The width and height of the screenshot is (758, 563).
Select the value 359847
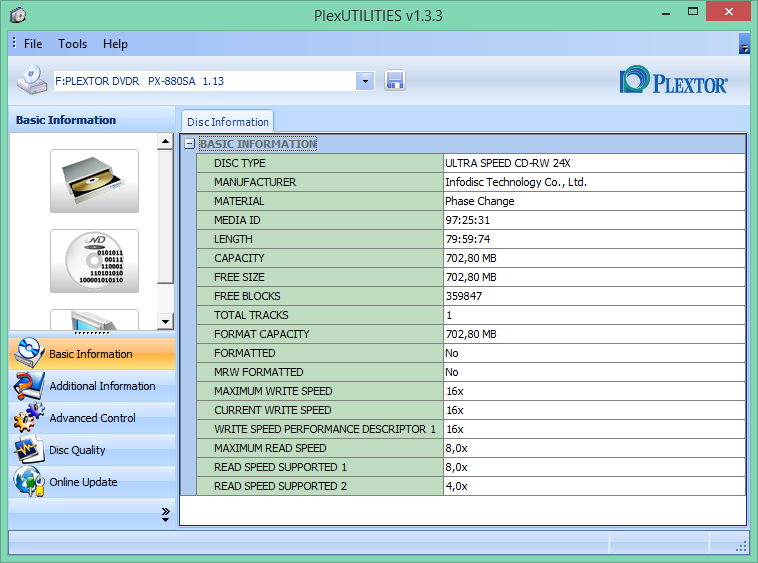click(464, 296)
